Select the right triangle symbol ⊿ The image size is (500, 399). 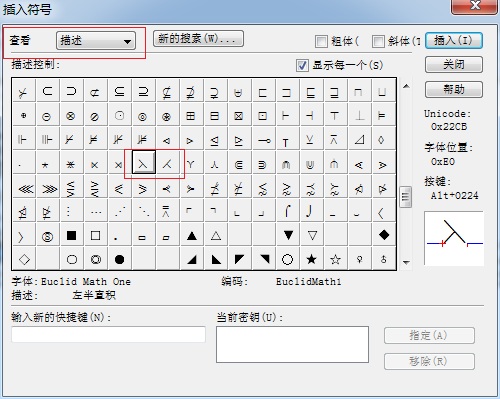coord(359,140)
